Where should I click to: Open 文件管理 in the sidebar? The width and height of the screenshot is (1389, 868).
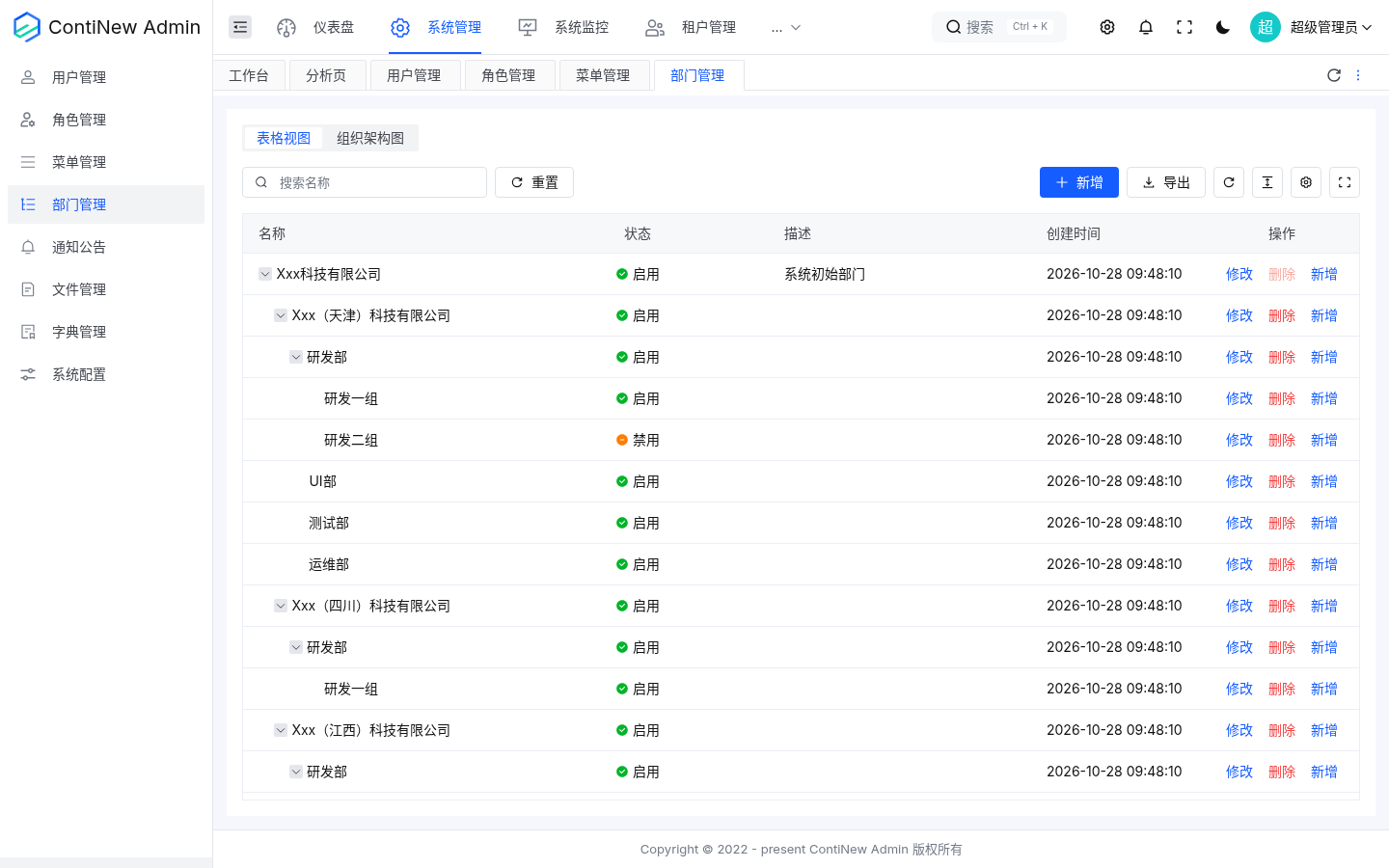point(106,289)
